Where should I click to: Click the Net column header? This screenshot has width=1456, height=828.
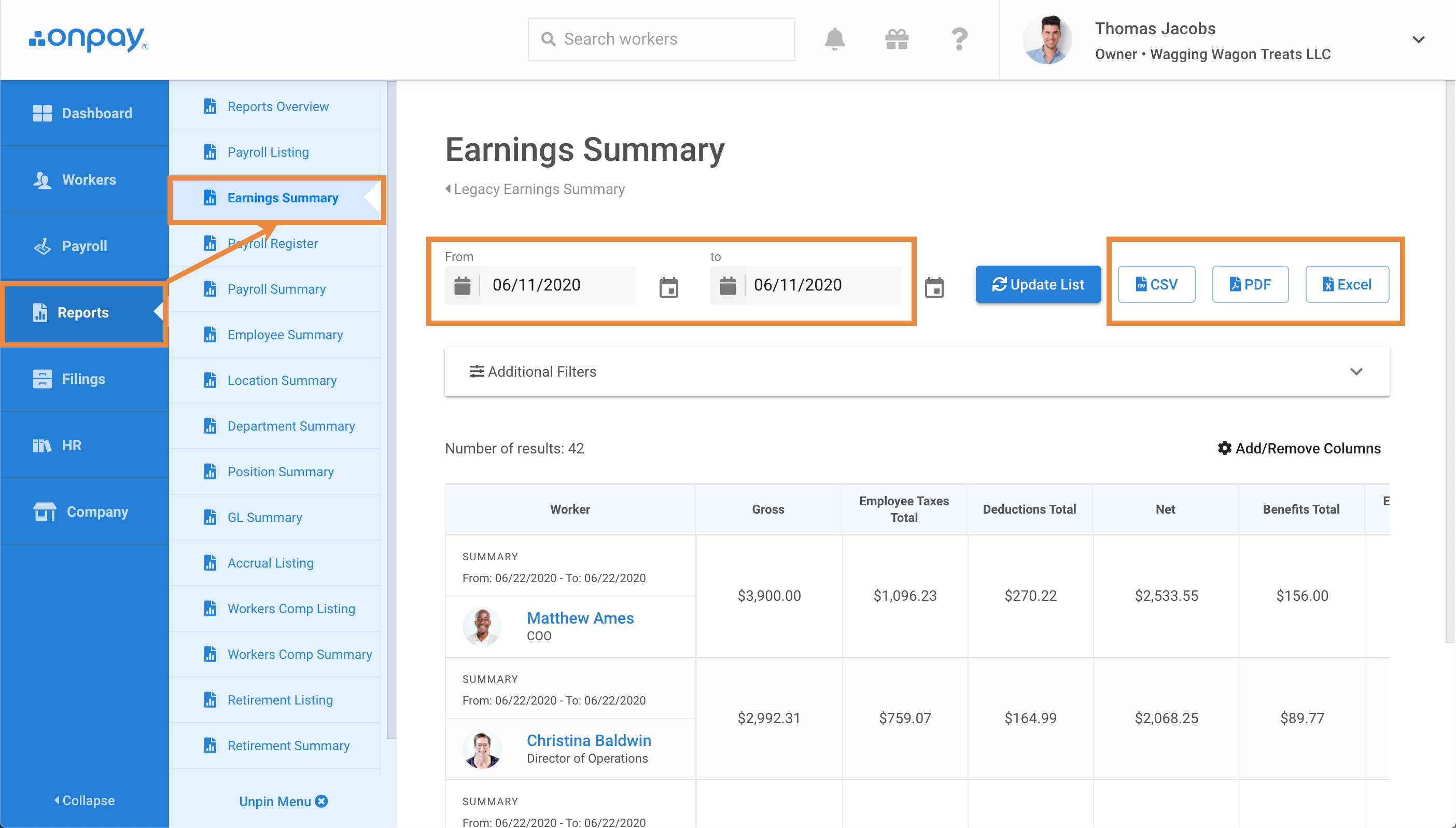[1166, 509]
